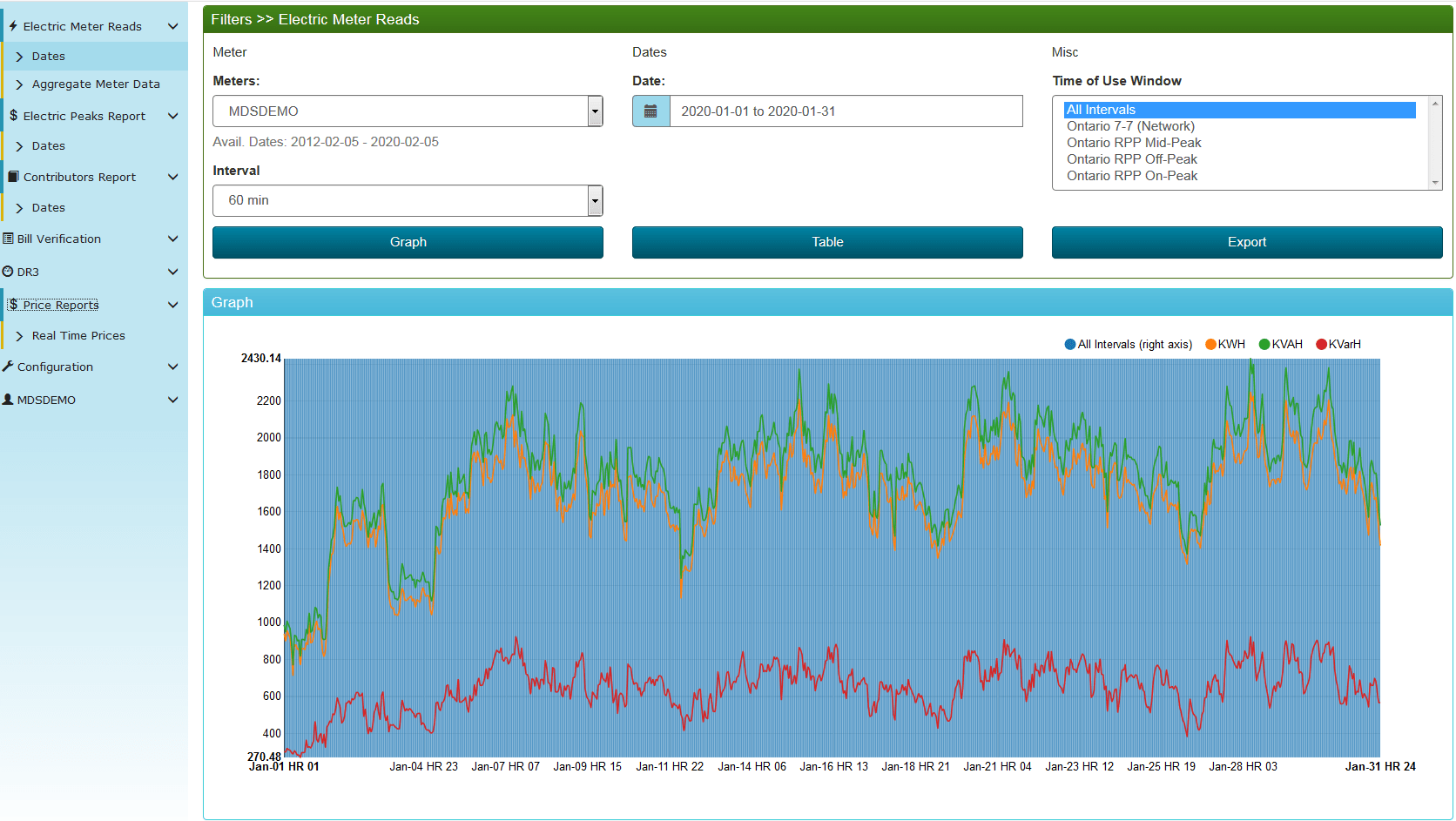The image size is (1456, 821).
Task: Open the Price Reports menu heading
Action: coord(61,305)
